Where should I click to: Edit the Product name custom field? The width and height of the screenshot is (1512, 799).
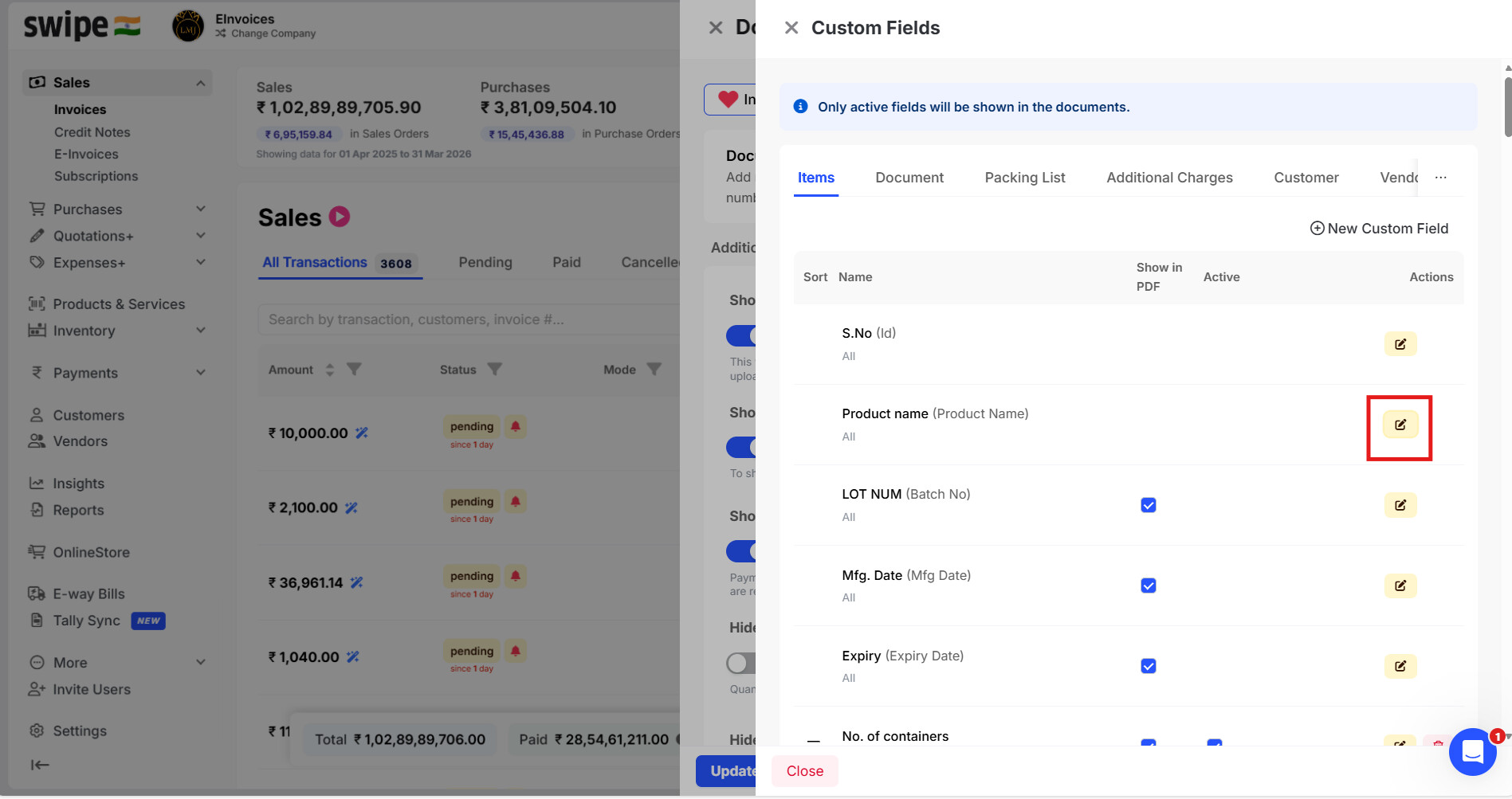1400,425
